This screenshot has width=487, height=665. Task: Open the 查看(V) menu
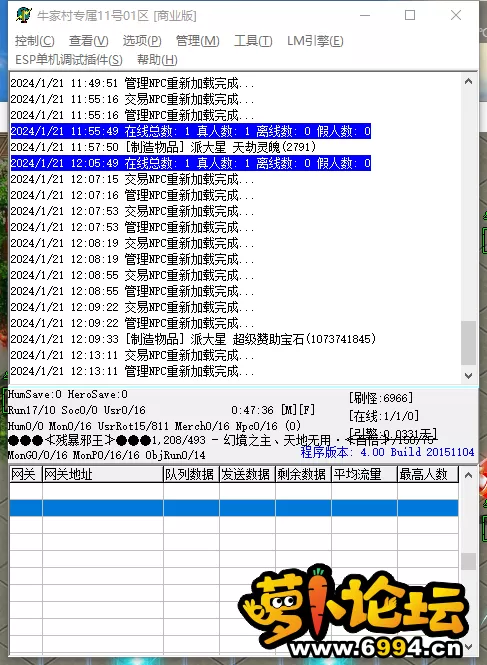click(x=89, y=41)
